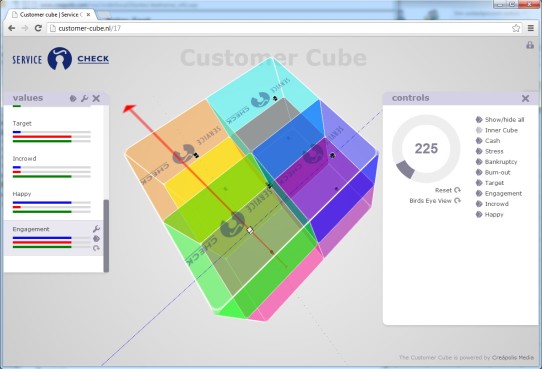Image resolution: width=542 pixels, height=369 pixels.
Task: Click Birds Eye View button
Action: point(435,201)
